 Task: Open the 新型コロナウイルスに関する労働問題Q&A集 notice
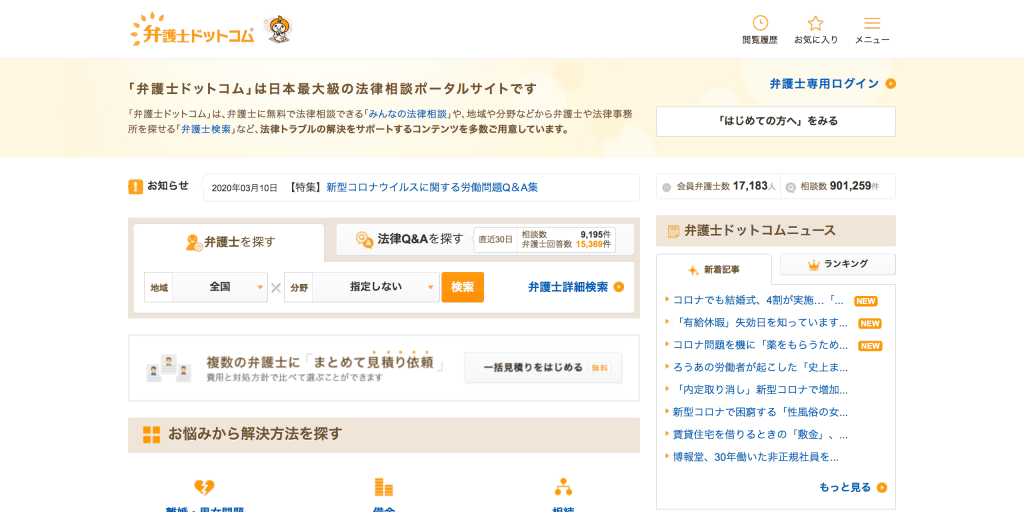432,187
